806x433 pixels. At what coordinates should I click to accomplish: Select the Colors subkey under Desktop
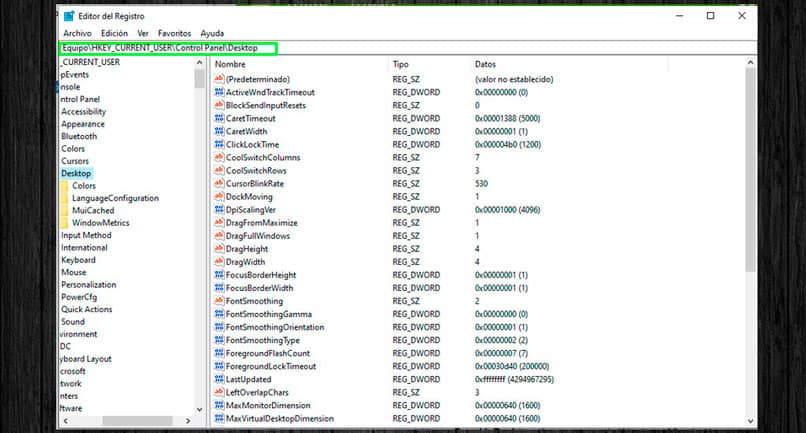(84, 186)
